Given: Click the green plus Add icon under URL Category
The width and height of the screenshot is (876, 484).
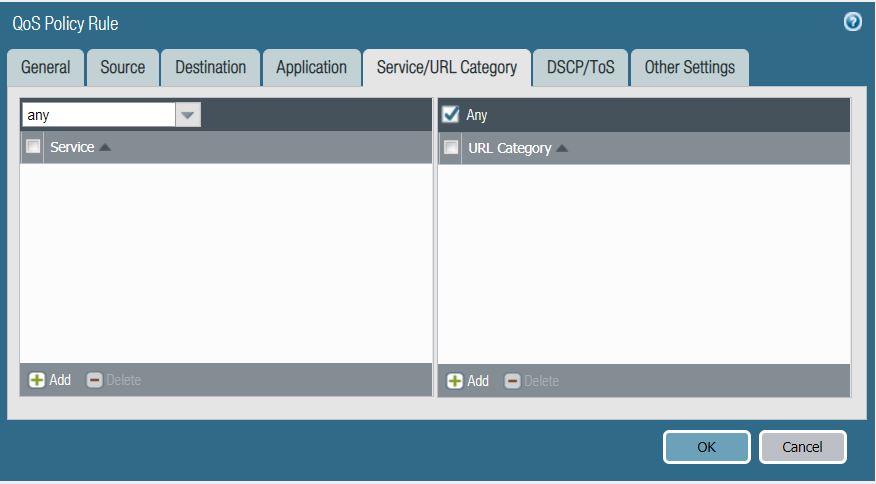Looking at the screenshot, I should 455,381.
